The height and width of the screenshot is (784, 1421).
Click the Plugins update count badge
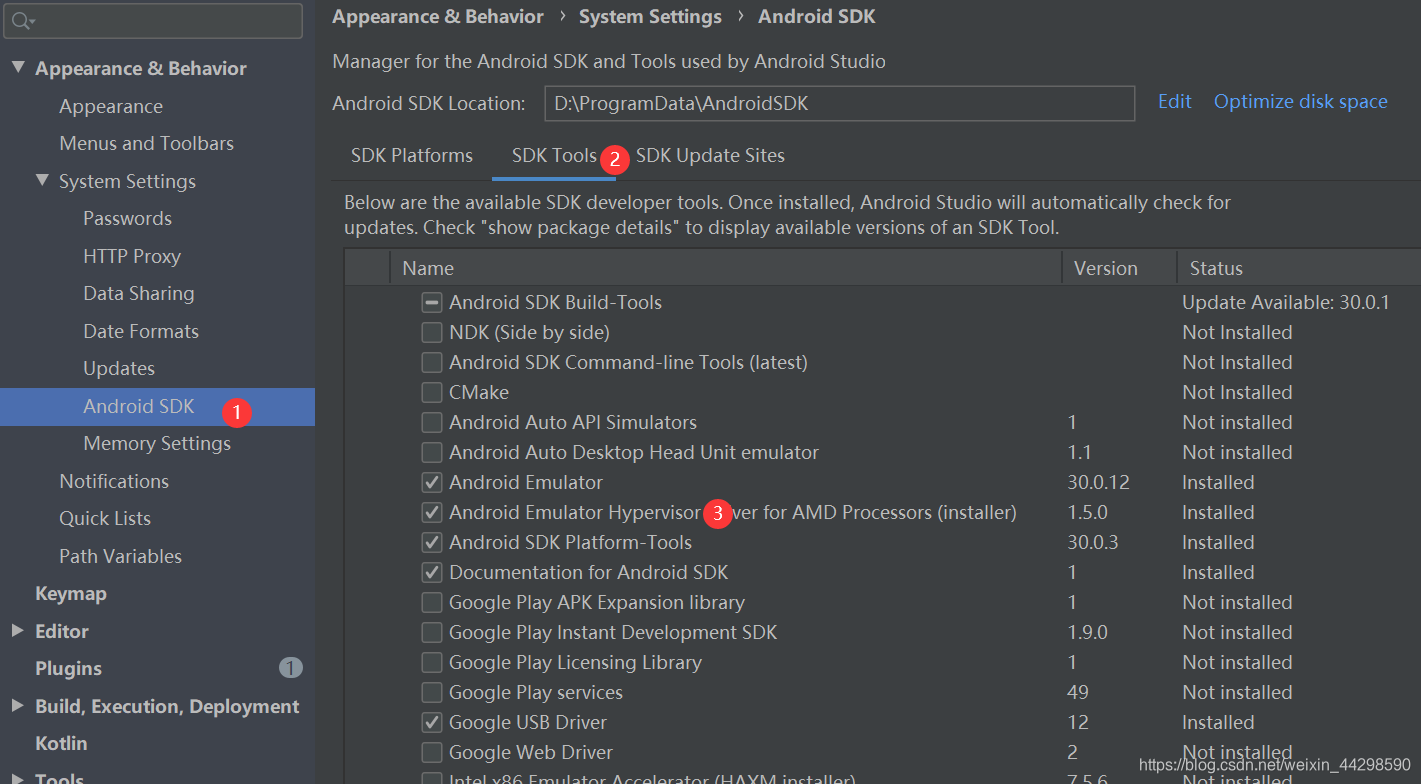pyautogui.click(x=291, y=668)
